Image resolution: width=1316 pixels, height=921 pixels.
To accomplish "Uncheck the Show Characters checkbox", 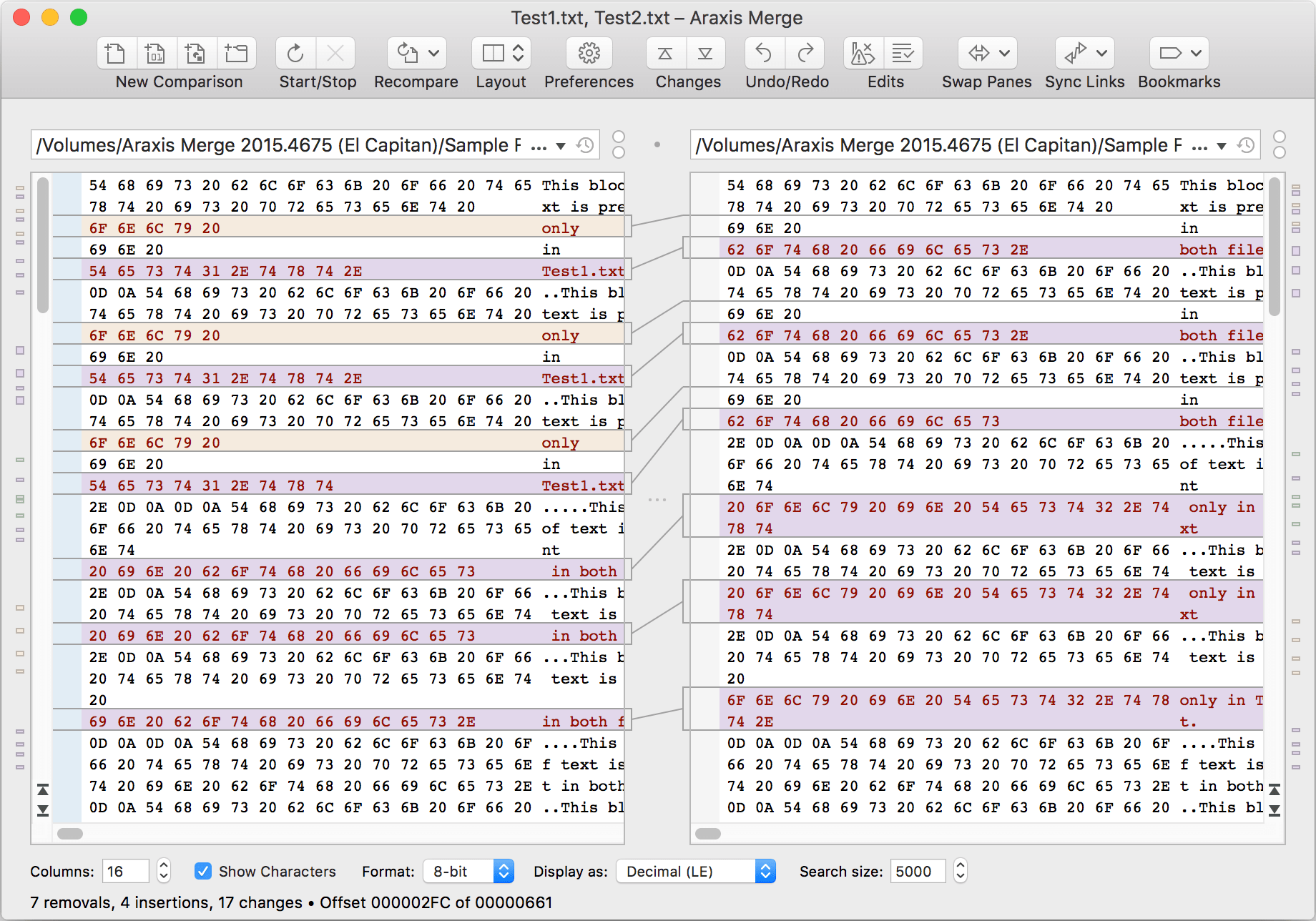I will coord(202,871).
